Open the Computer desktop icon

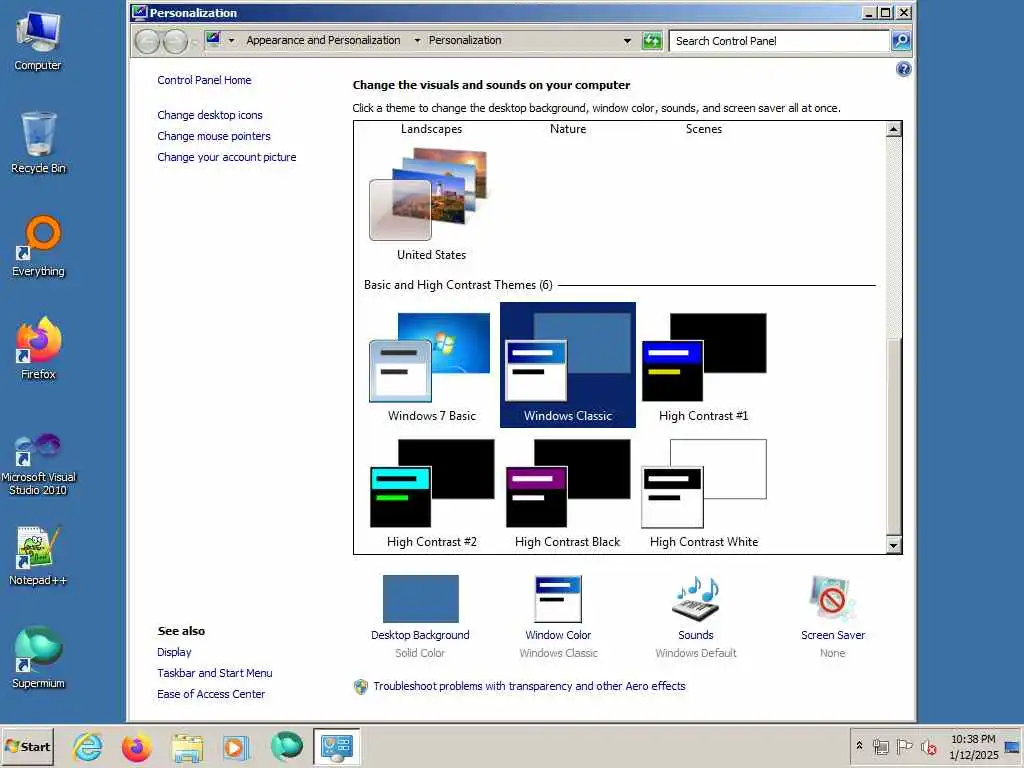38,42
